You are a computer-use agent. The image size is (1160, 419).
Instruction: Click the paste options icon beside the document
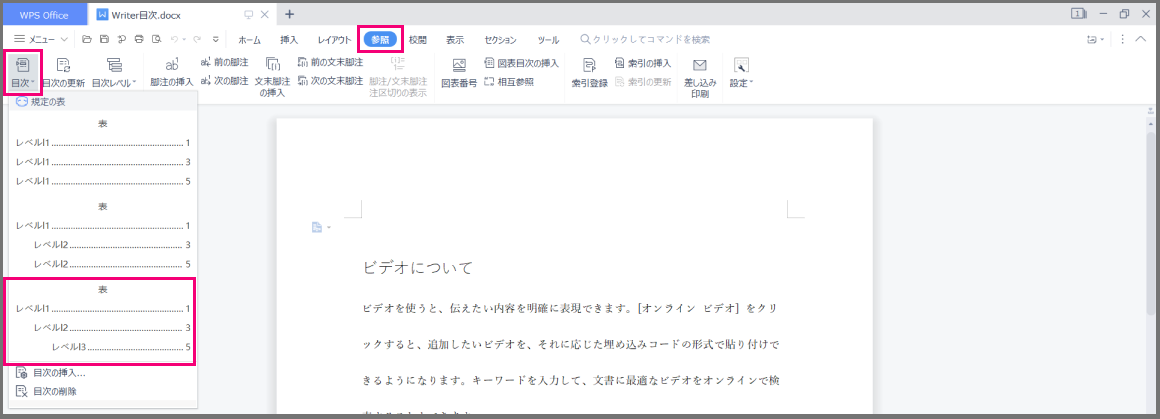320,227
